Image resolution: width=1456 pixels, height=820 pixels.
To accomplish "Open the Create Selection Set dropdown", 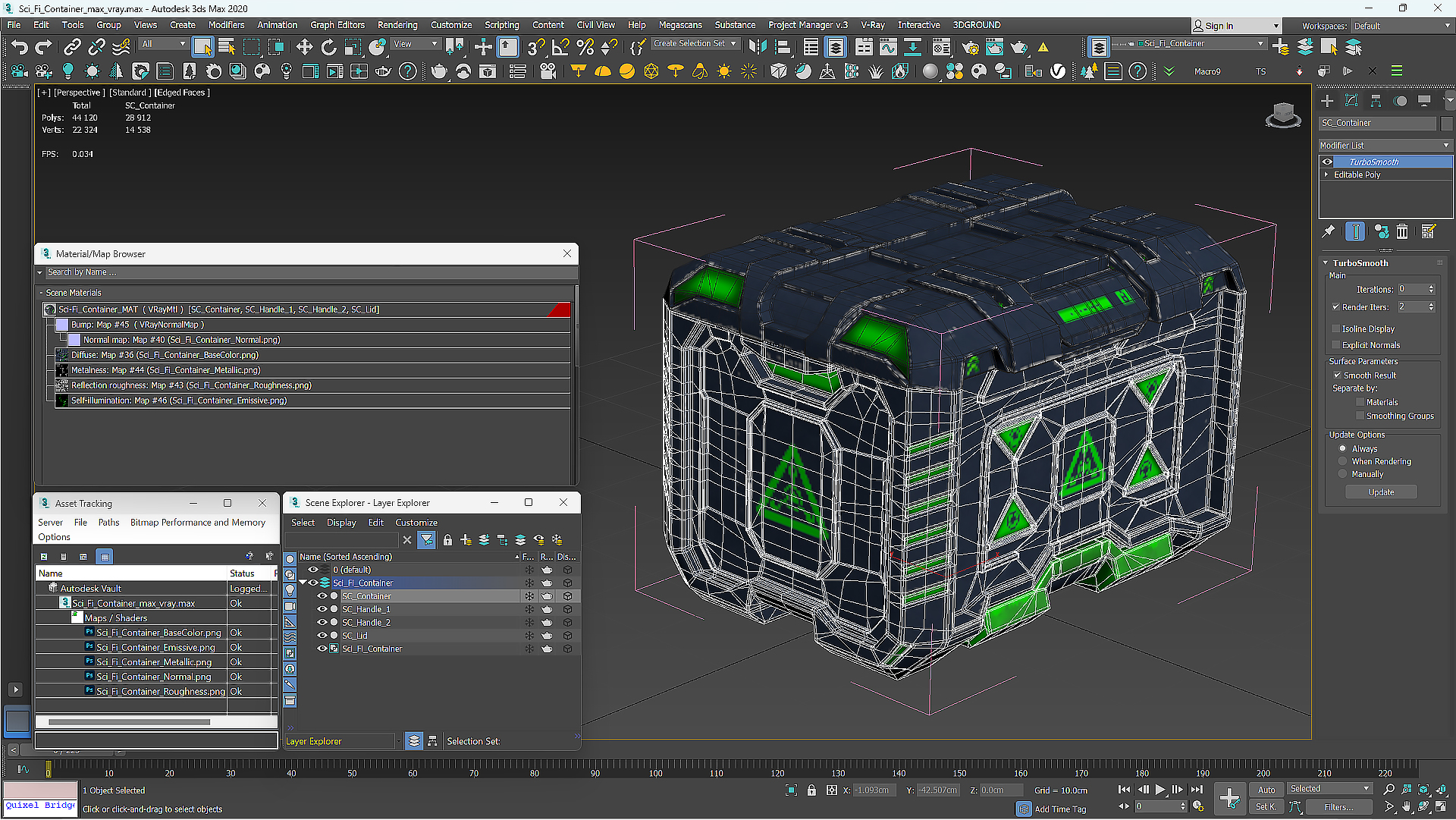I will coord(695,44).
